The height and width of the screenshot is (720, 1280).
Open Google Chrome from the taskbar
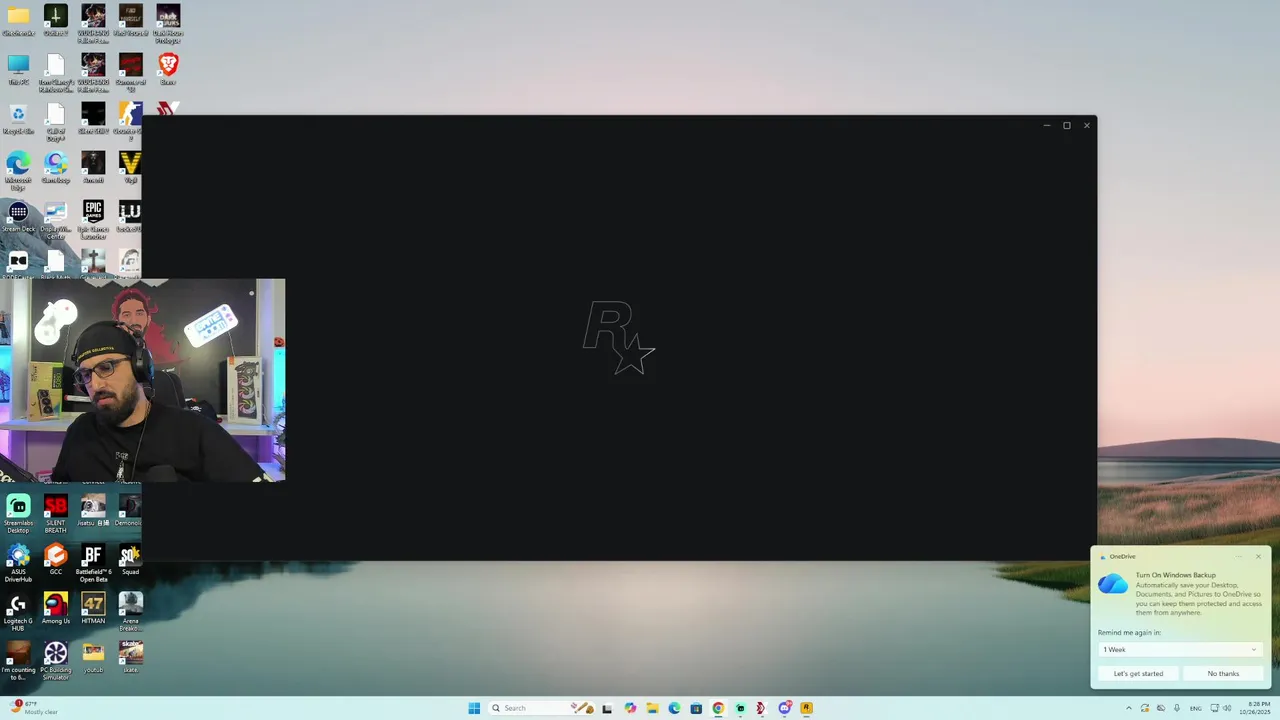coord(718,708)
